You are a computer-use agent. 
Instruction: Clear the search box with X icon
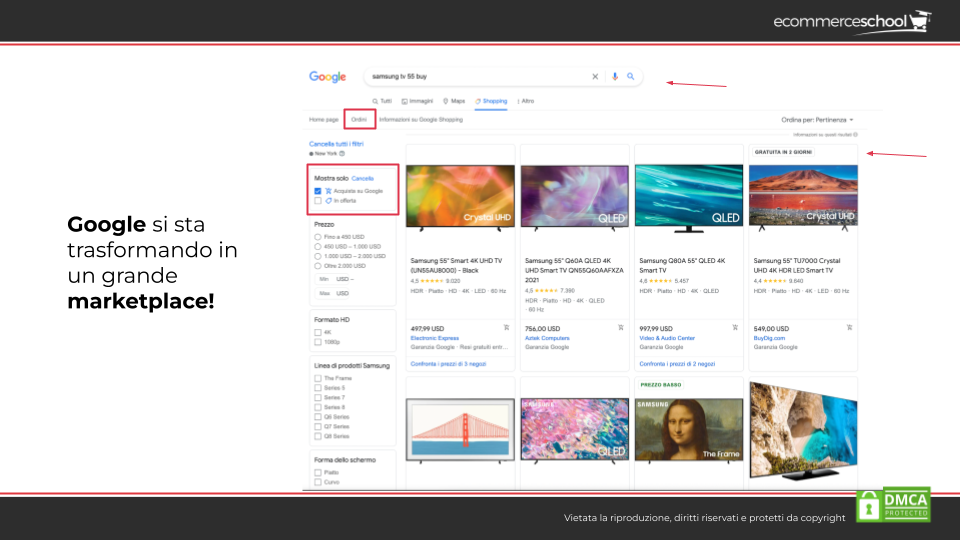pos(595,76)
